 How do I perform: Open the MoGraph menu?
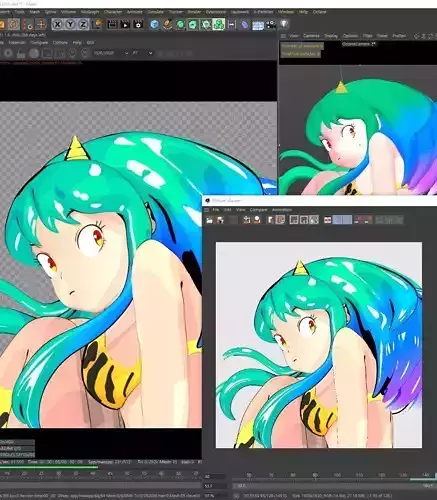point(90,12)
